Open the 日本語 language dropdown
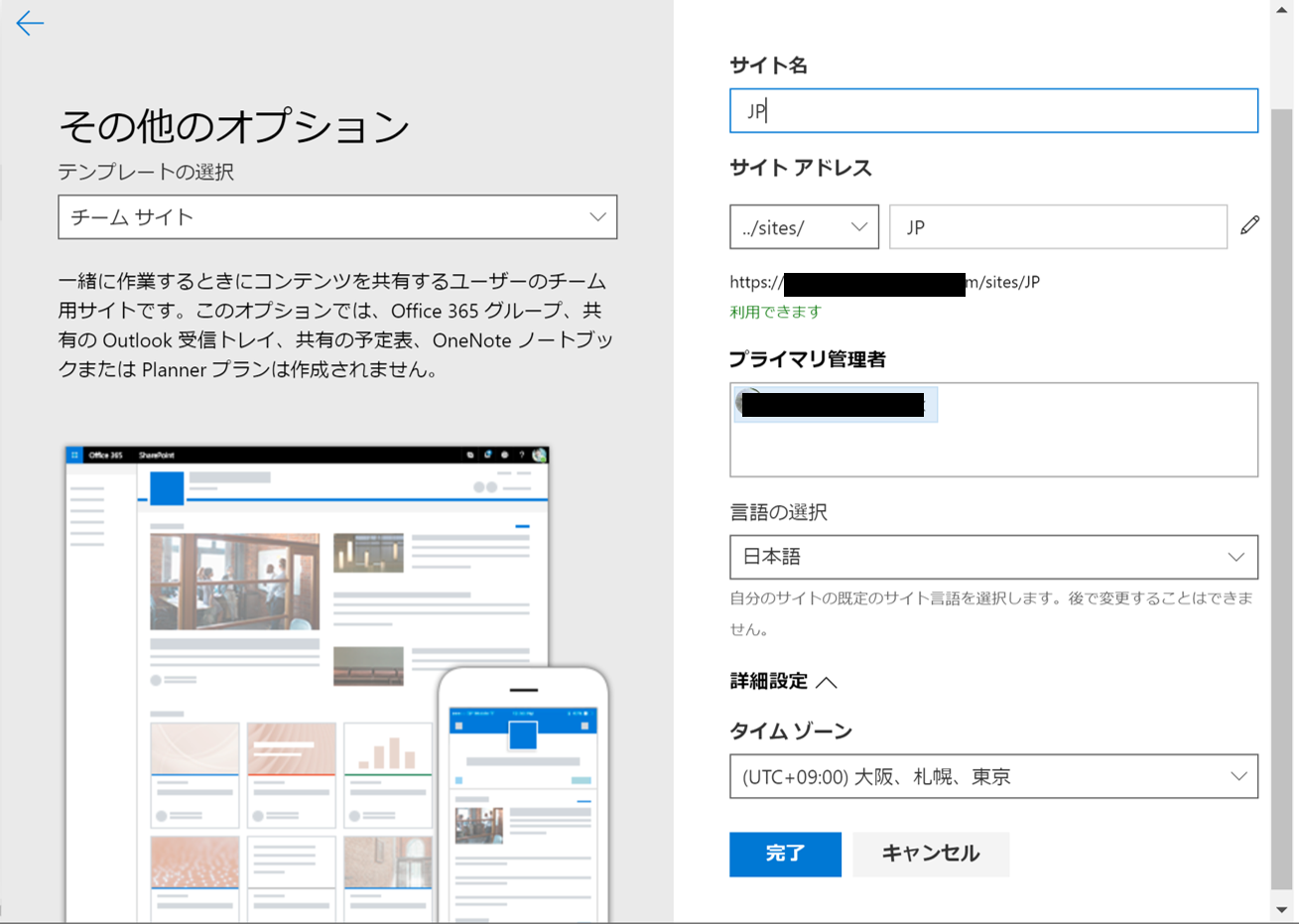 [992, 557]
